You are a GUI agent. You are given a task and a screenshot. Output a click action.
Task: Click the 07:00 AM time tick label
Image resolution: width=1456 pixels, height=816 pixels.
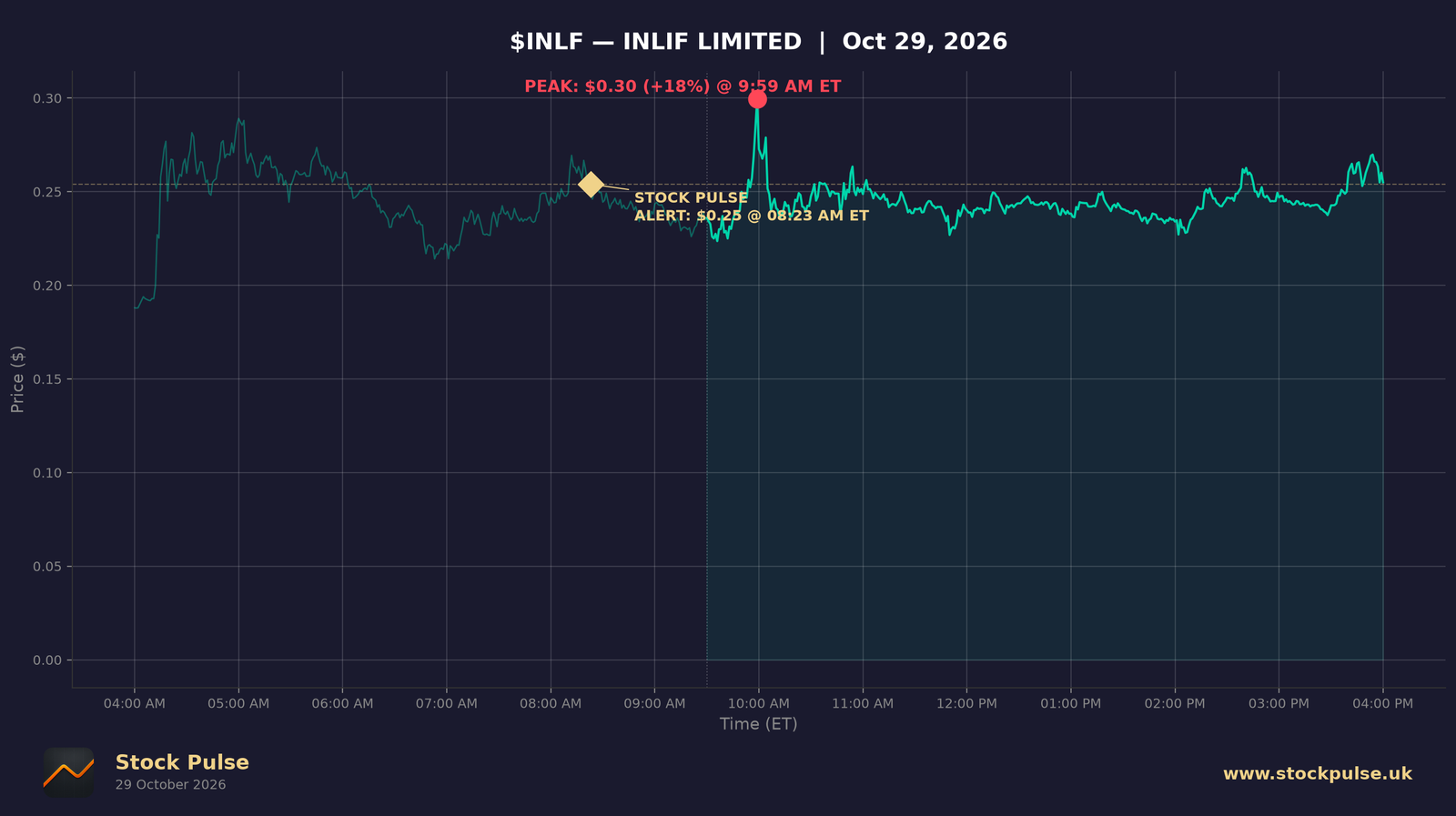(447, 703)
